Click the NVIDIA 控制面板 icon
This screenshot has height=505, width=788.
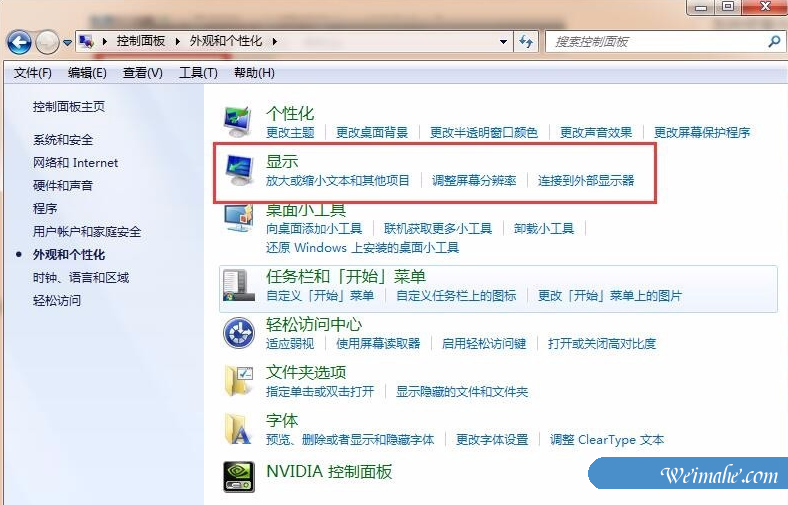point(239,477)
